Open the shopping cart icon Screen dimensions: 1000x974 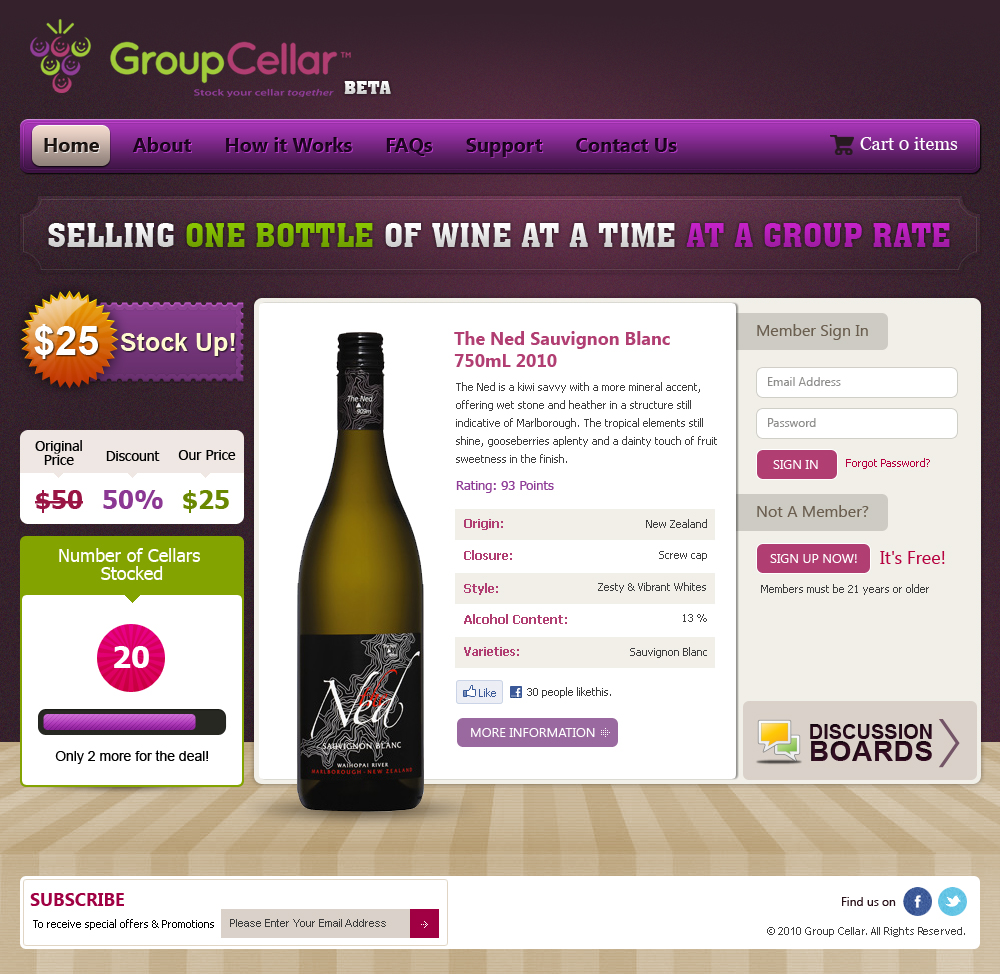pos(842,145)
